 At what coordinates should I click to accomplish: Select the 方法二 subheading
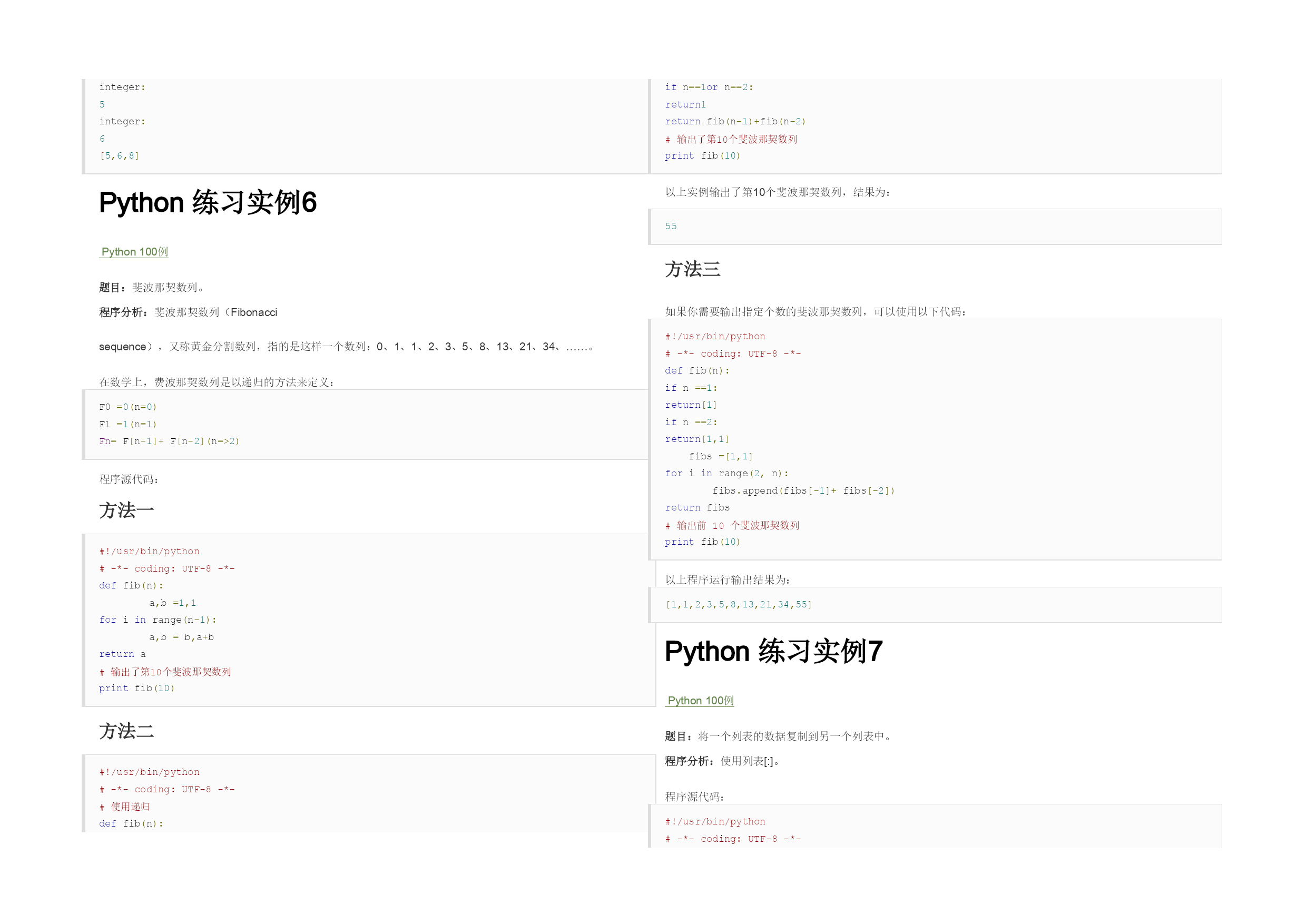coord(126,731)
